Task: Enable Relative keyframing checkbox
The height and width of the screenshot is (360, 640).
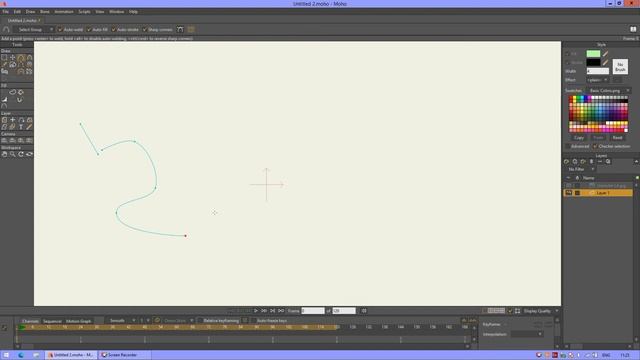Action: [x=200, y=321]
